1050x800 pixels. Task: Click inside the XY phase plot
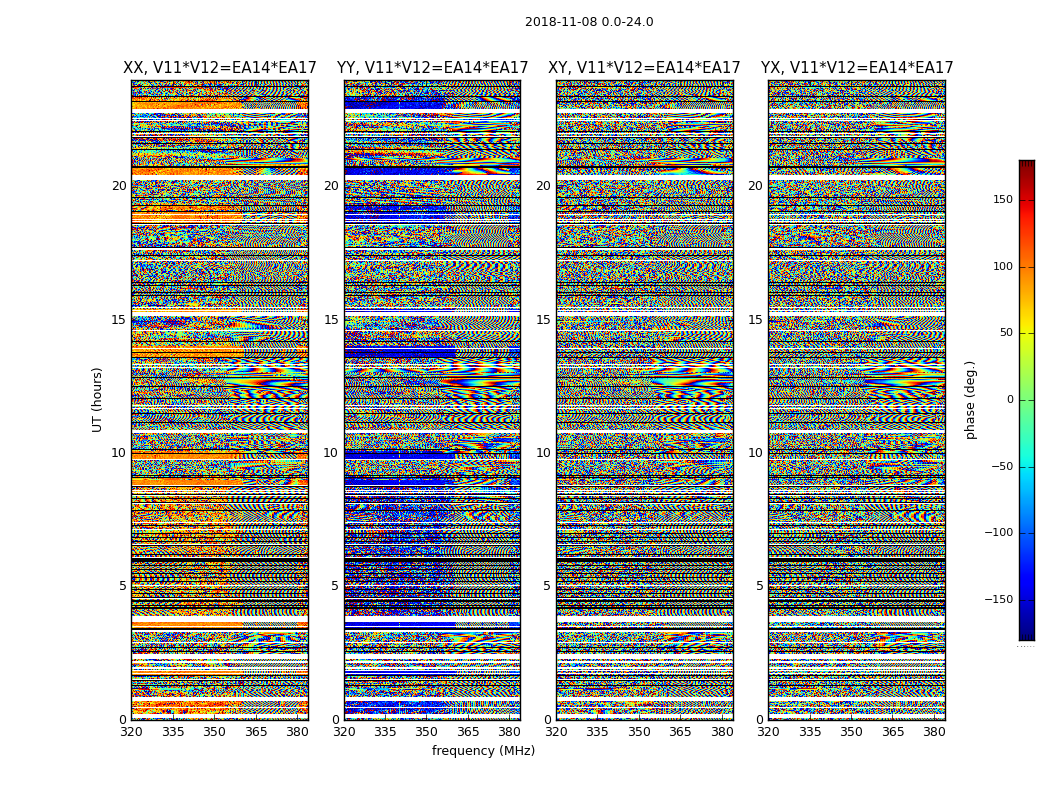(645, 400)
